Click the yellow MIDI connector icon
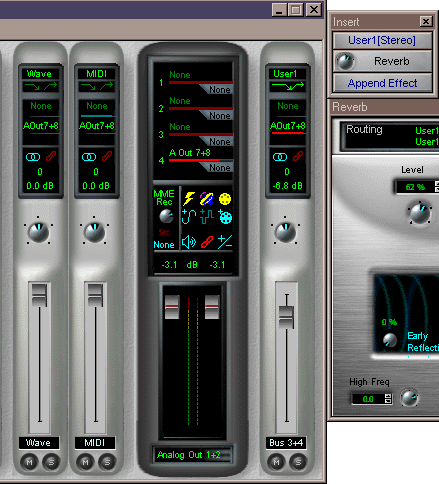The height and width of the screenshot is (484, 439). pos(225,199)
